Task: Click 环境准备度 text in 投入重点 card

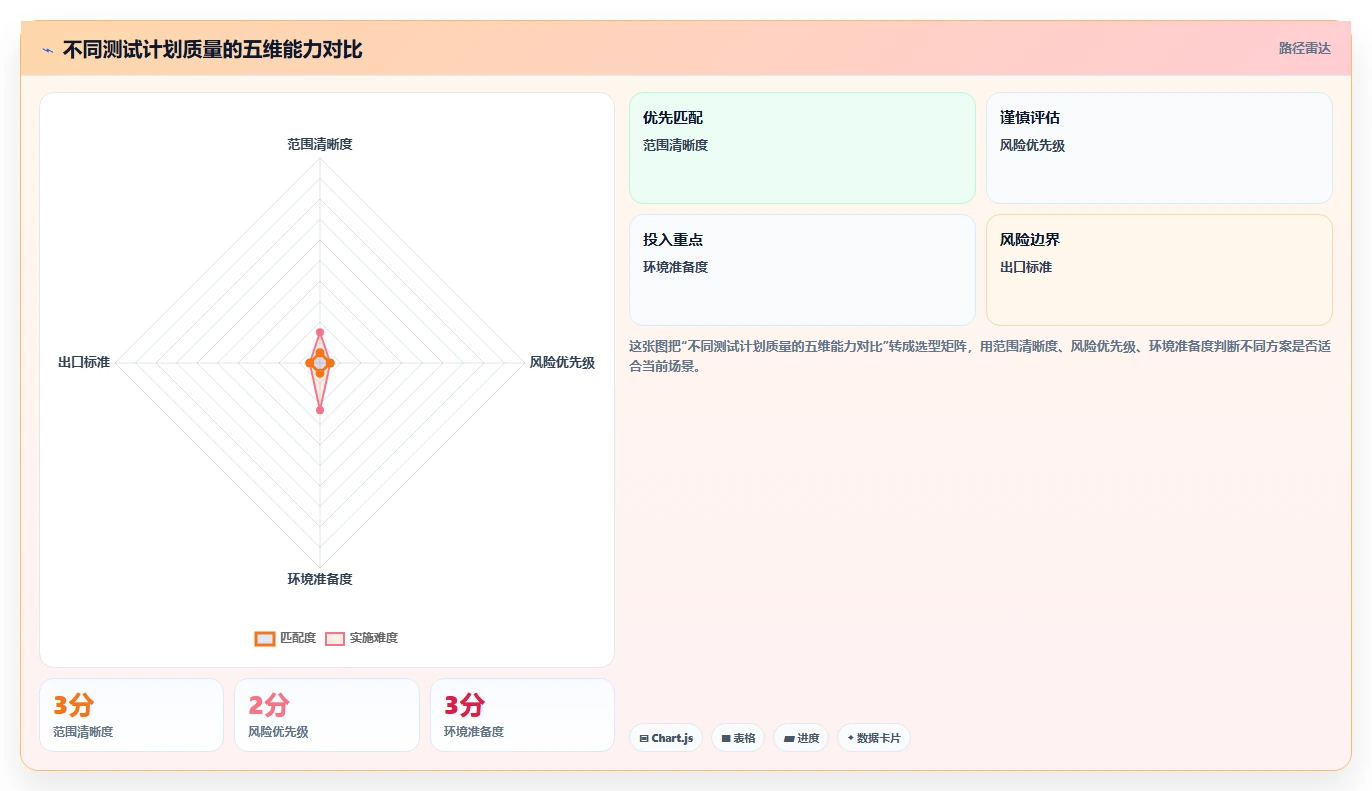Action: tap(675, 267)
